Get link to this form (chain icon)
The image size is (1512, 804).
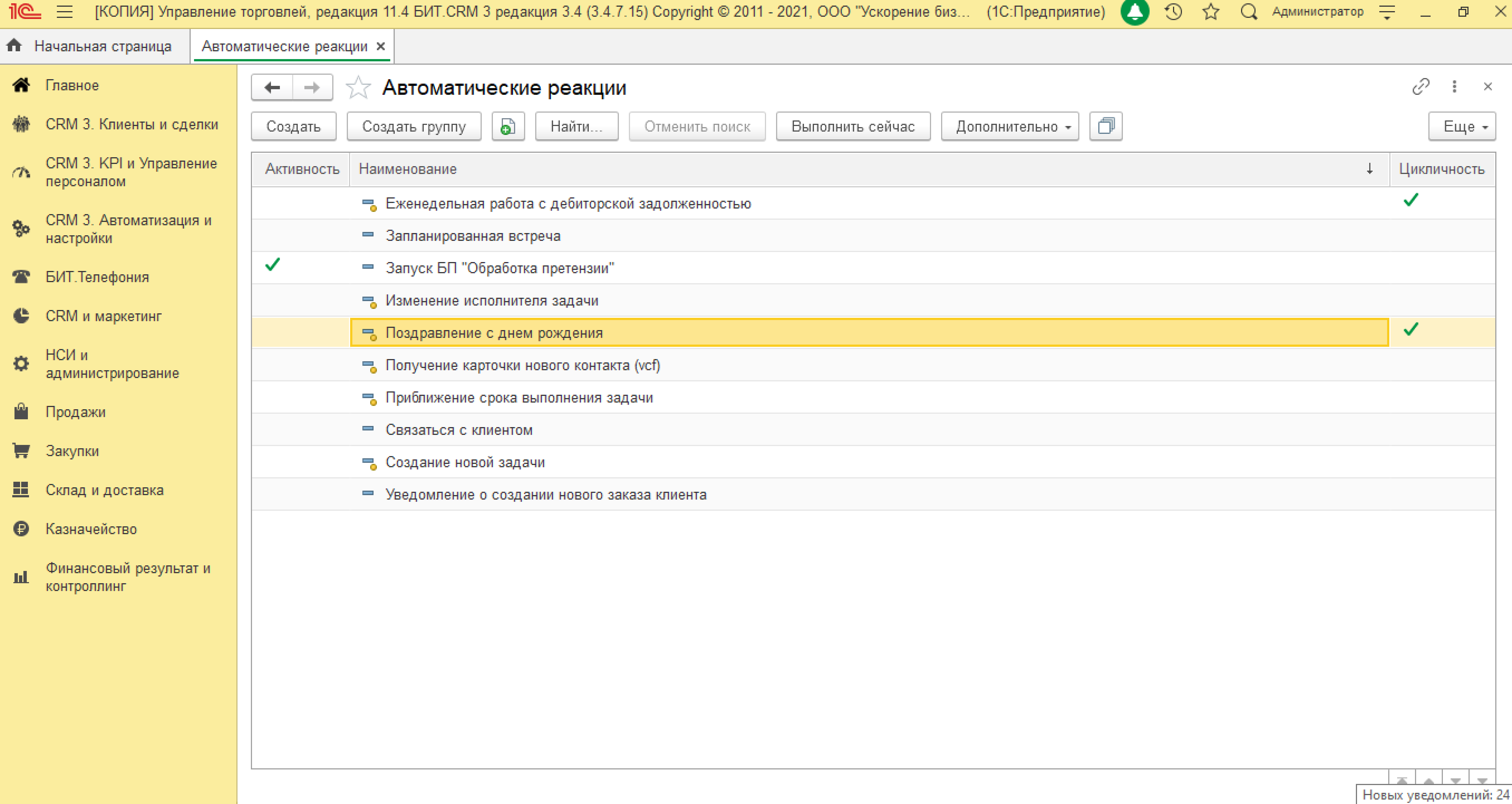pyautogui.click(x=1421, y=87)
